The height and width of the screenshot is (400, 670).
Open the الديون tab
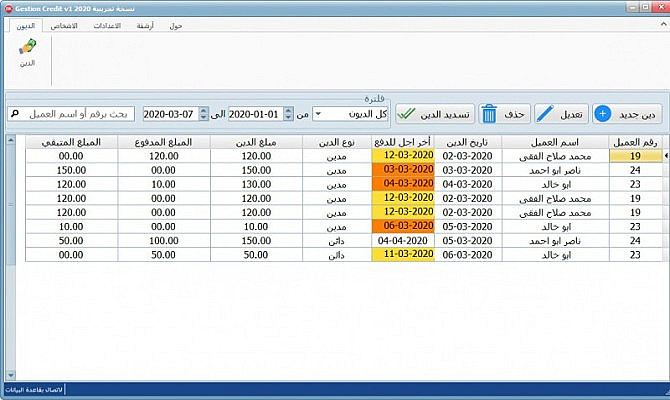point(26,26)
